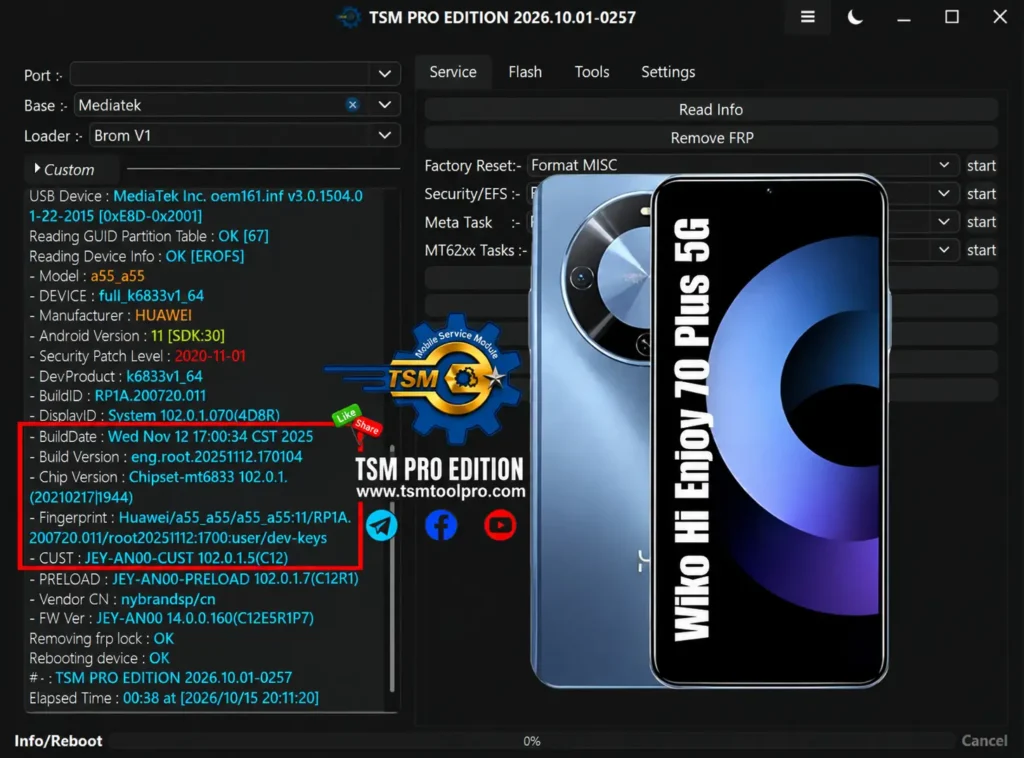Screen dimensions: 1024x758
Task: Open the hamburger menu icon
Action: point(808,17)
